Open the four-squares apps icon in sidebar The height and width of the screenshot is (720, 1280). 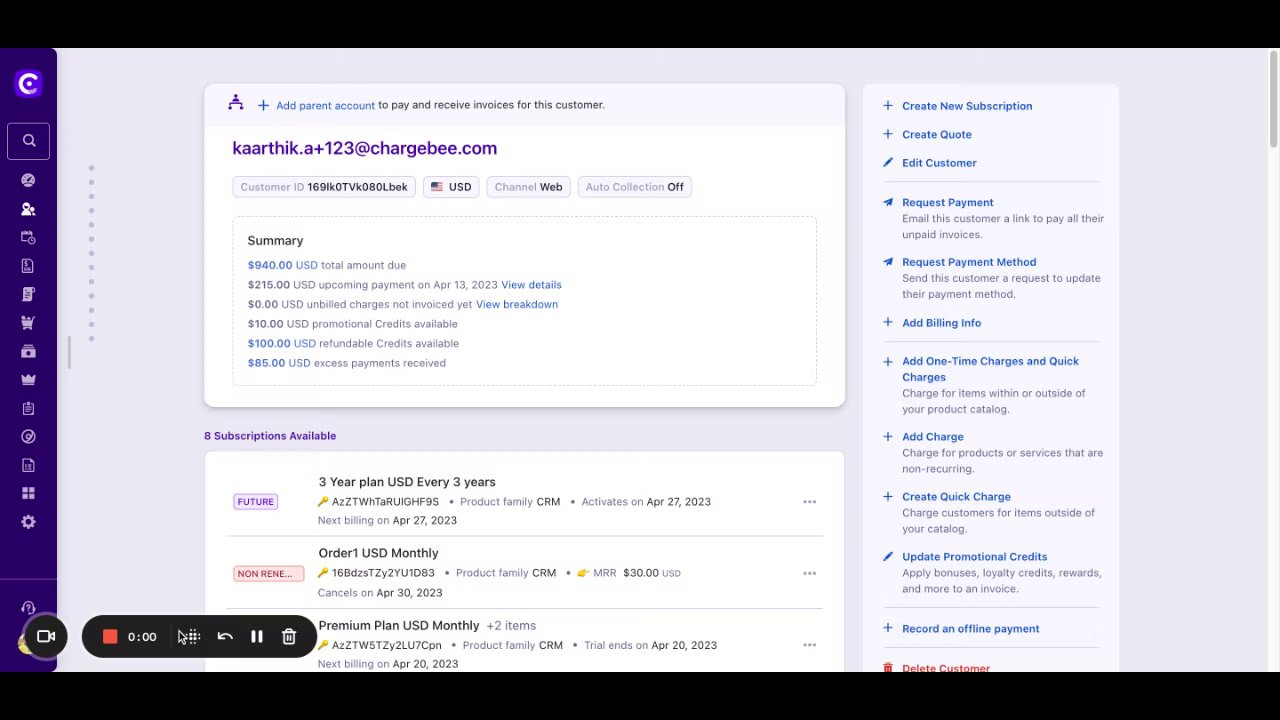tap(28, 493)
